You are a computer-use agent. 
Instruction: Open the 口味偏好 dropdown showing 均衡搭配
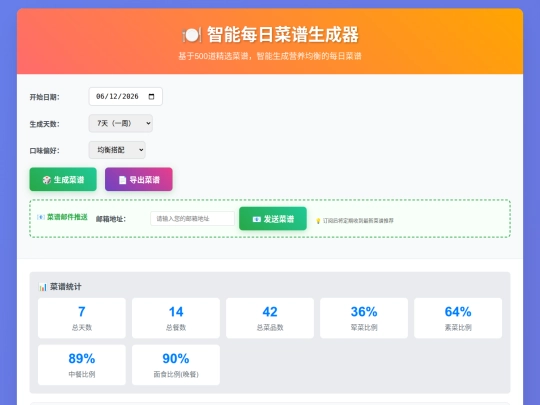pos(117,150)
